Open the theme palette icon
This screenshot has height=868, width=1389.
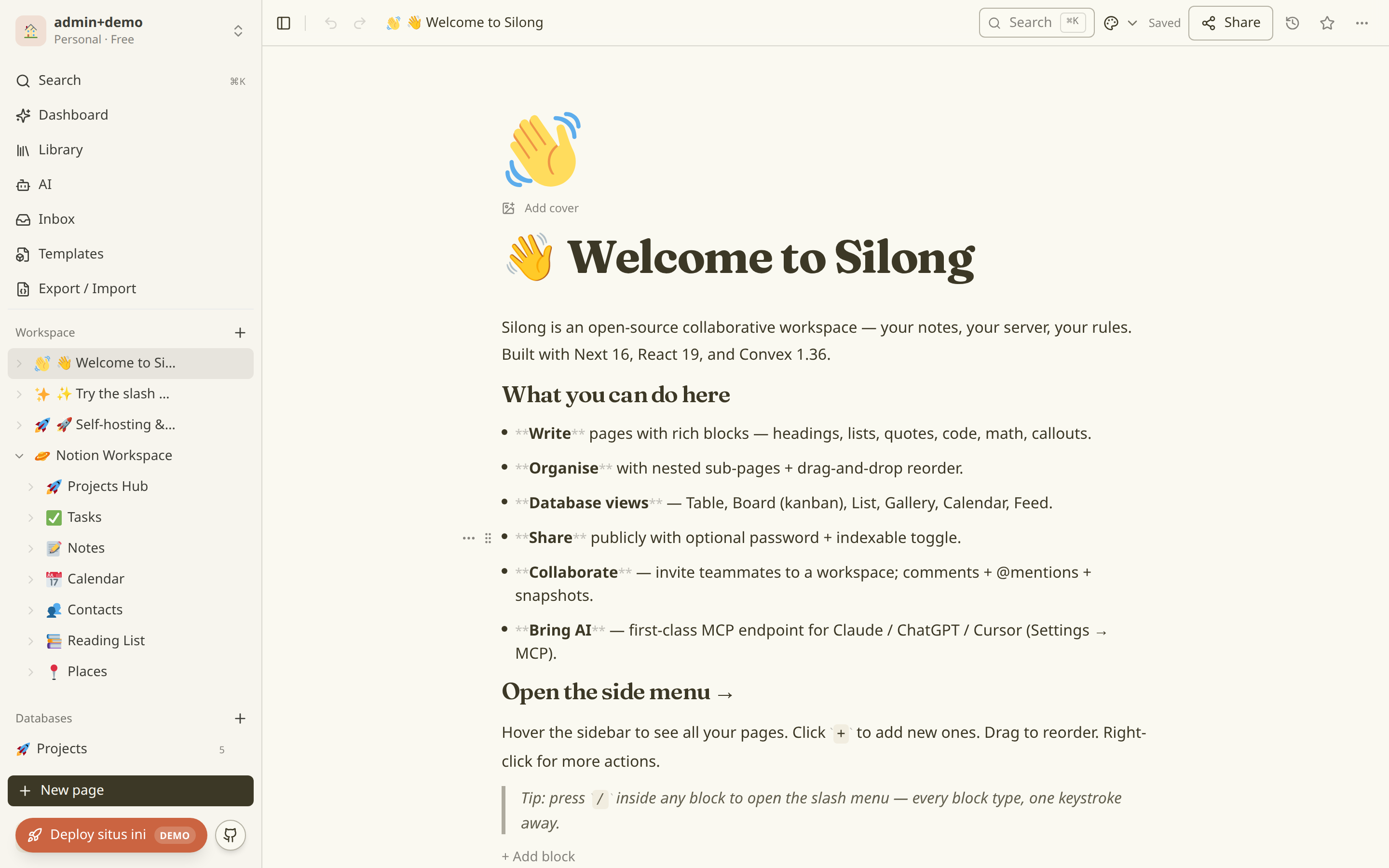(x=1111, y=23)
